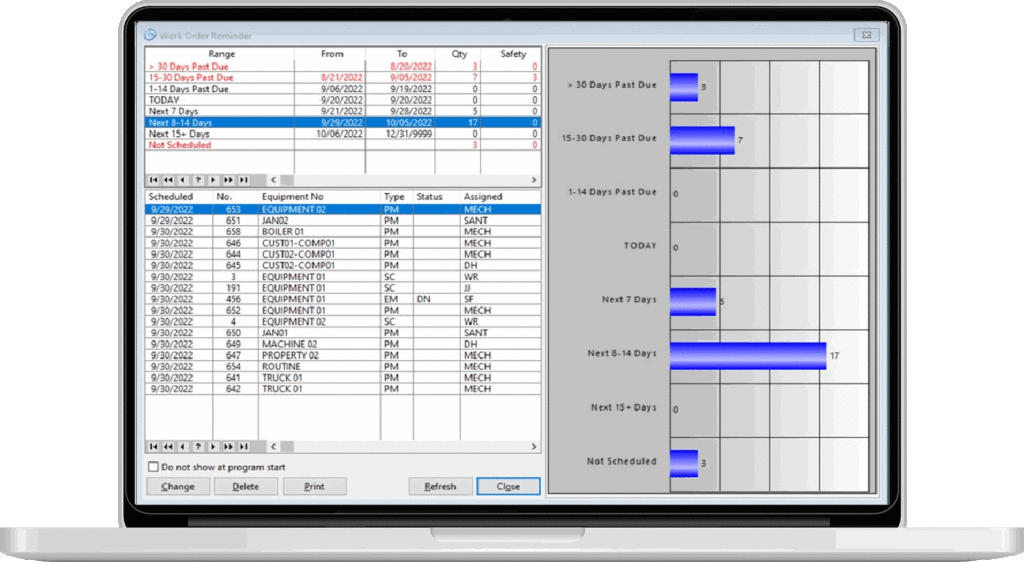
Task: Click the Assigned column header
Action: click(483, 196)
